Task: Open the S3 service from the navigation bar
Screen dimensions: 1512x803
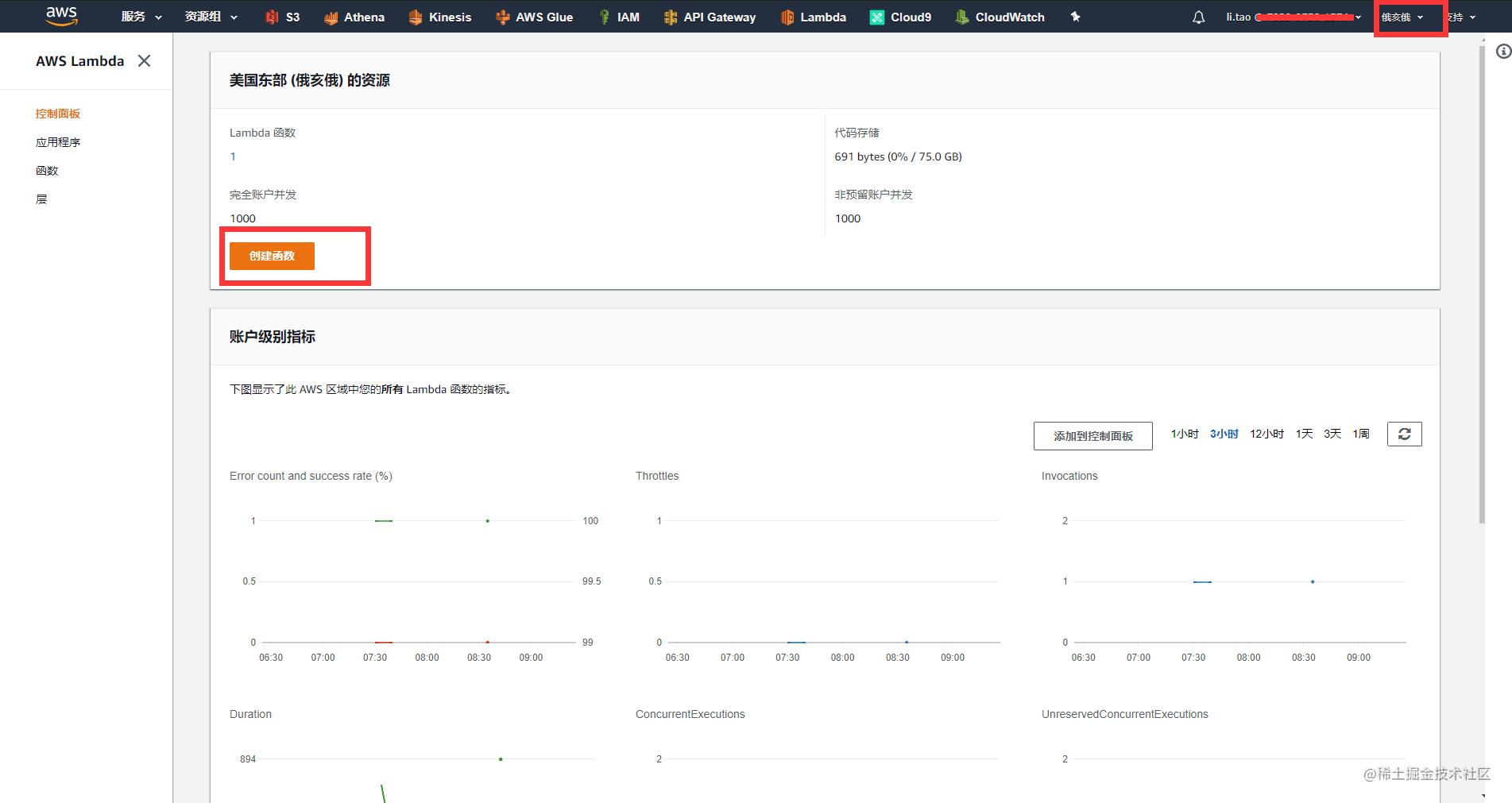Action: coord(282,17)
